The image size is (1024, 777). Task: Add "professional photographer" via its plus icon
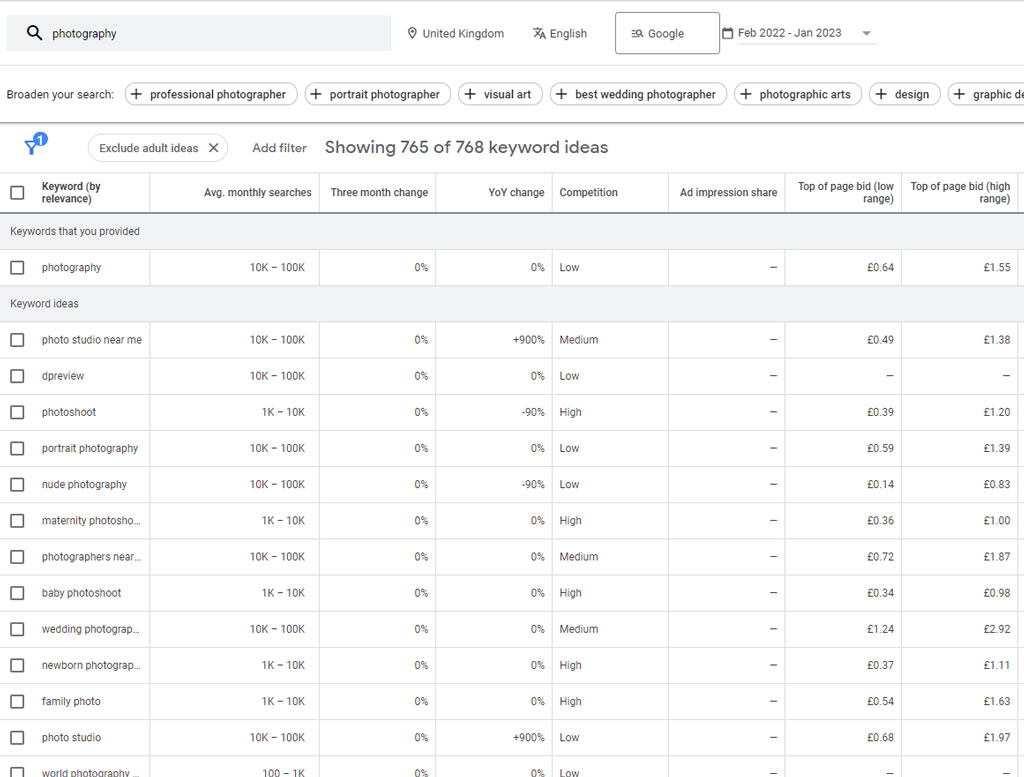(x=136, y=94)
